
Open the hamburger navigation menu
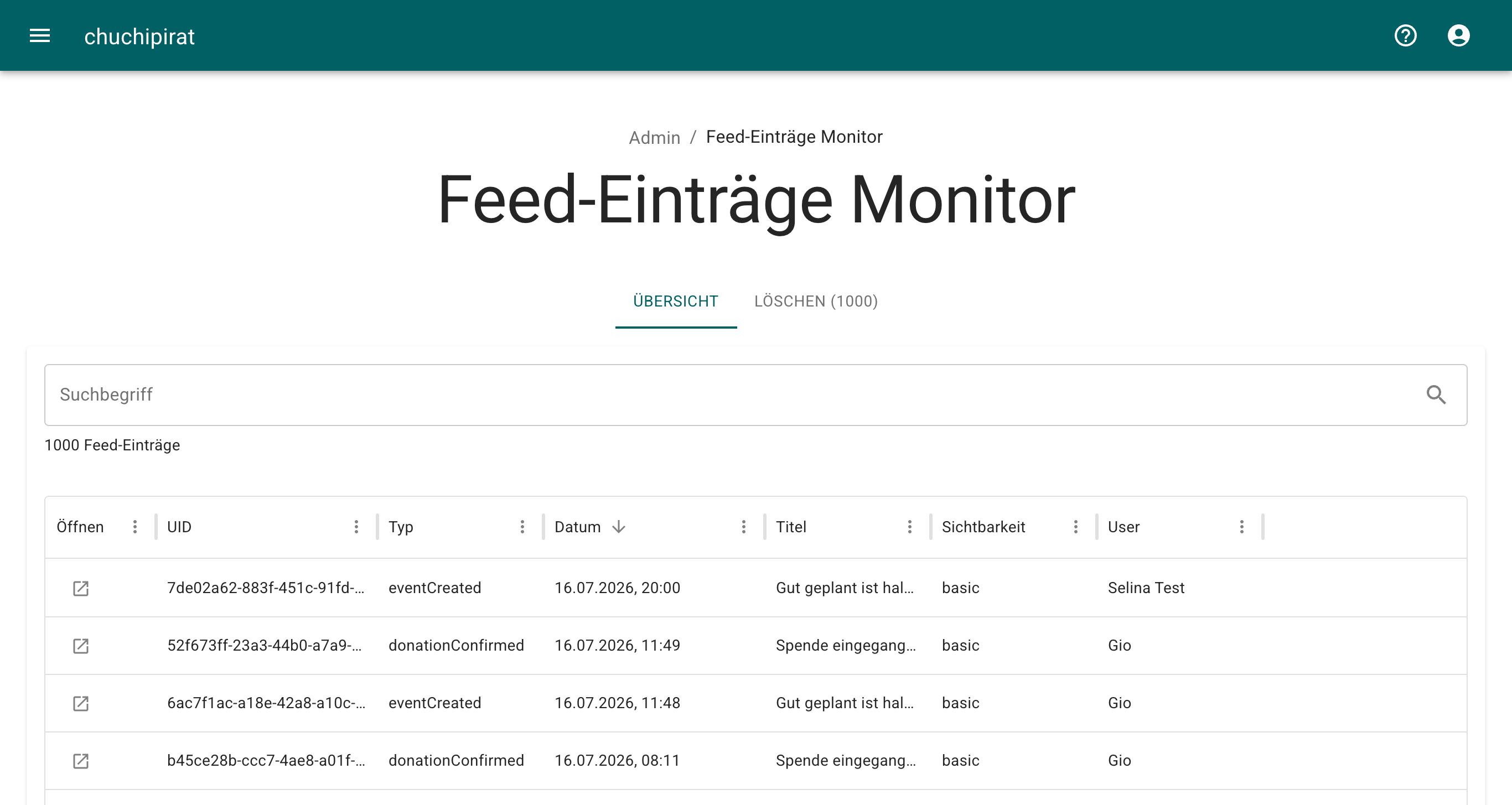click(x=40, y=36)
